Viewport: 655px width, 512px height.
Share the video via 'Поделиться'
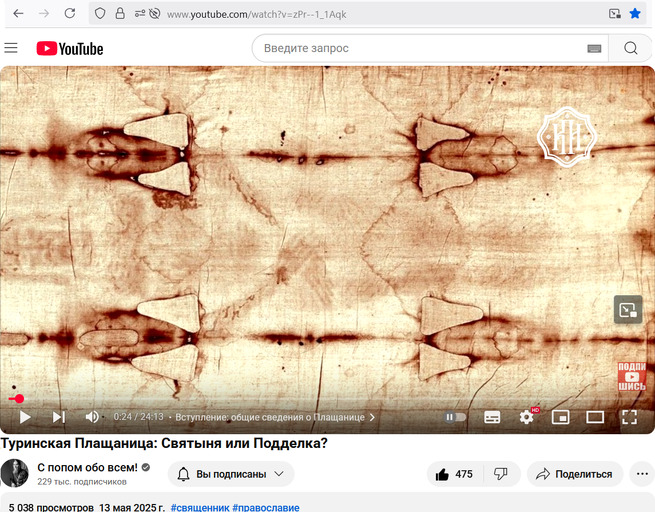pos(575,474)
